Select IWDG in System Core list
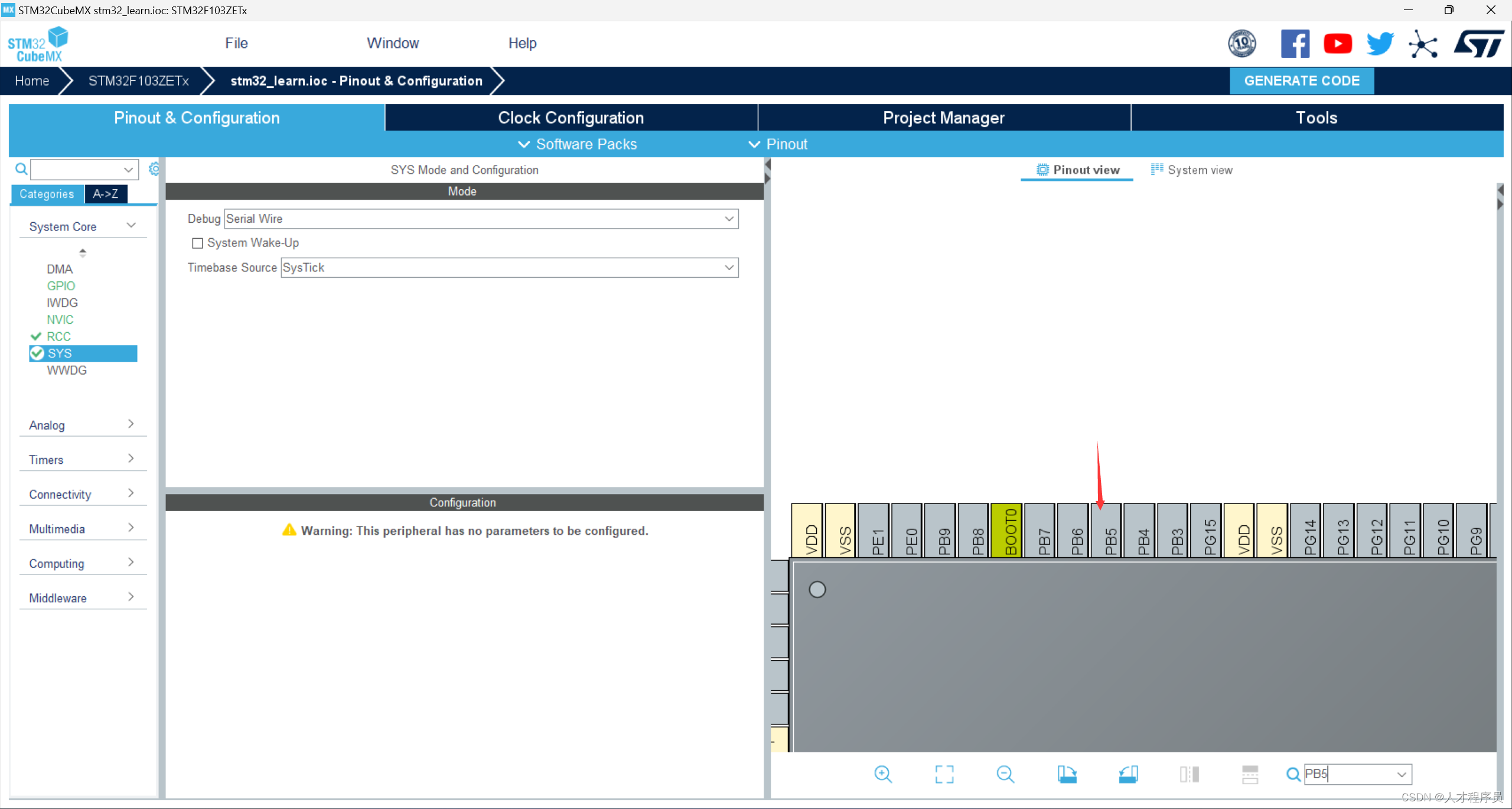1512x809 pixels. click(x=62, y=303)
